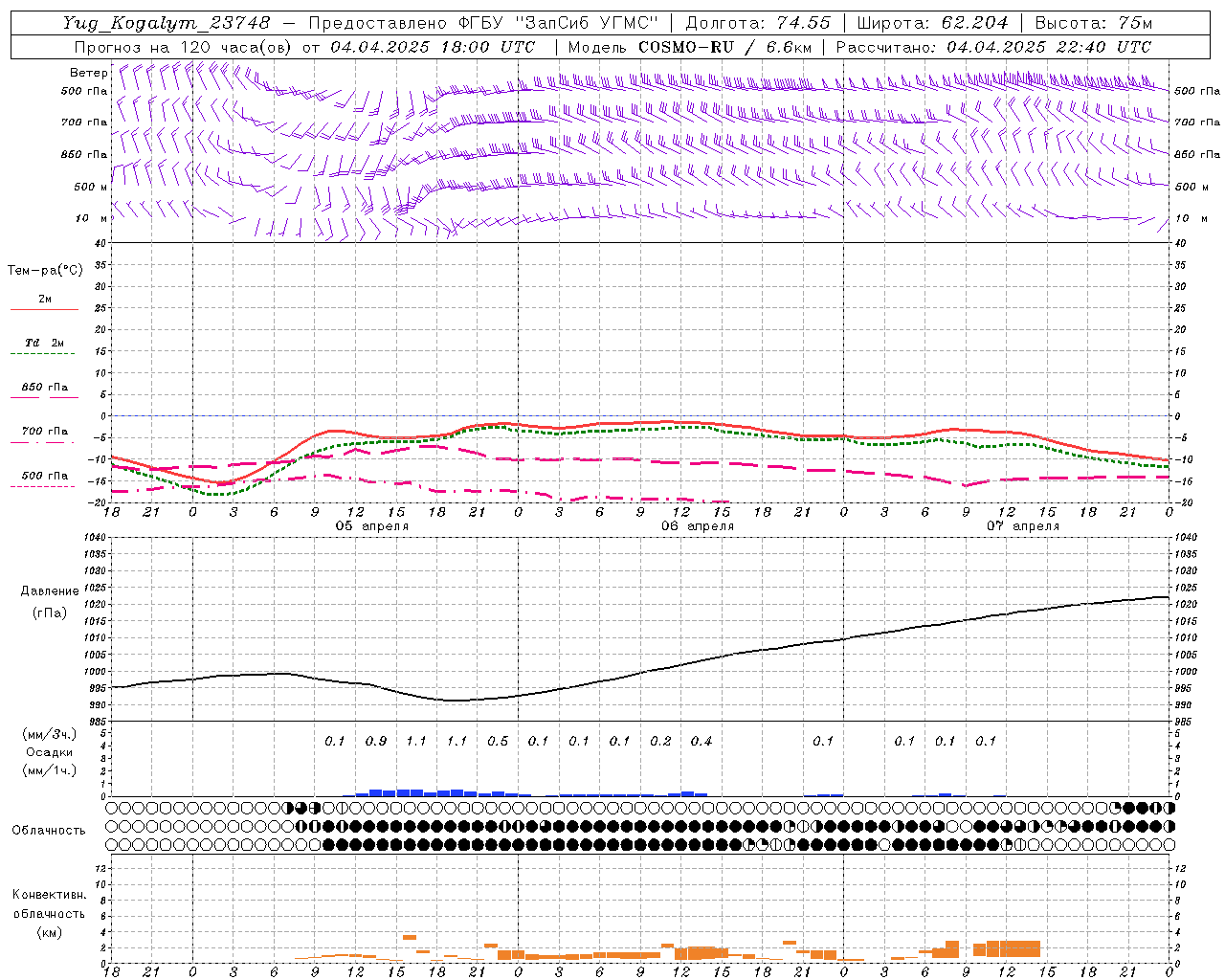Click the Давление panel label
The height and width of the screenshot is (980, 1225).
click(x=49, y=591)
